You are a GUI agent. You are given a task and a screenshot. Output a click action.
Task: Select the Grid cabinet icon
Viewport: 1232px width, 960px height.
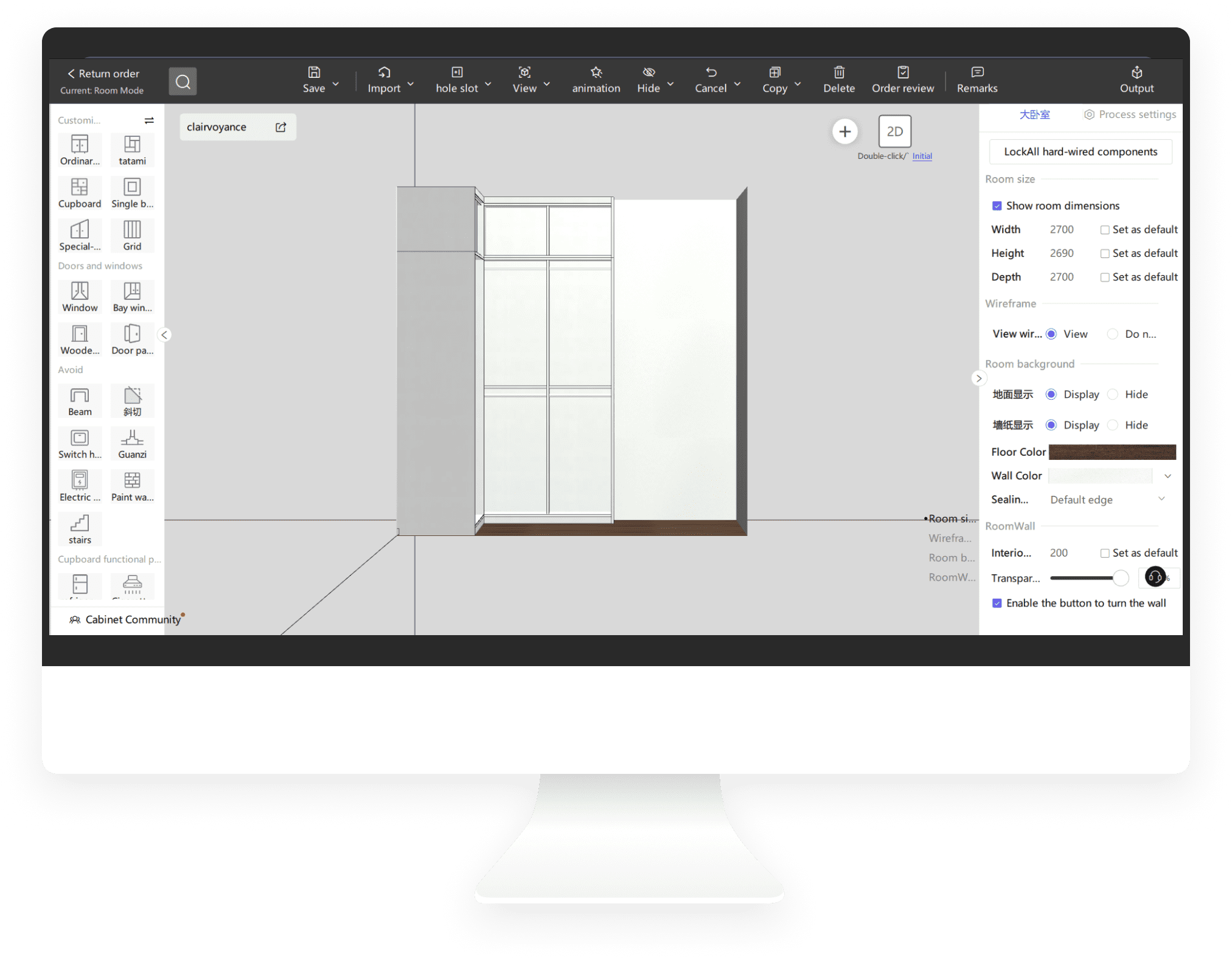pyautogui.click(x=132, y=235)
